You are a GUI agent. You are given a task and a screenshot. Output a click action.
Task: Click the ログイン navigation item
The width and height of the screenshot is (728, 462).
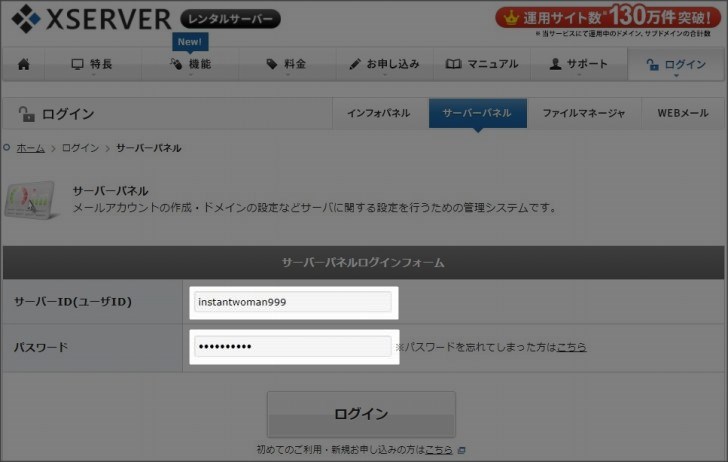677,64
